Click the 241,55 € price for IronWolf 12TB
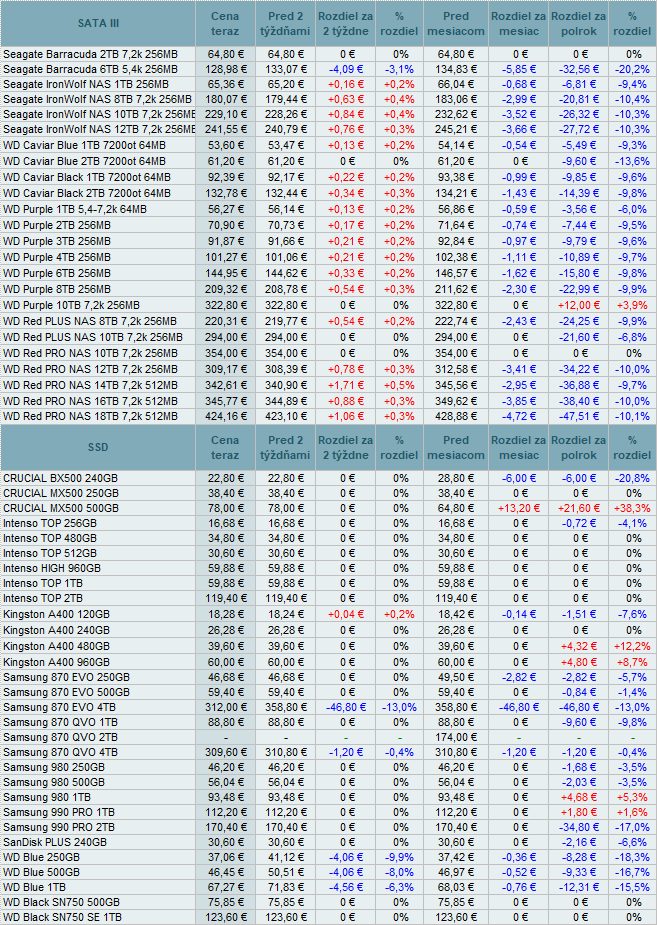 225,129
